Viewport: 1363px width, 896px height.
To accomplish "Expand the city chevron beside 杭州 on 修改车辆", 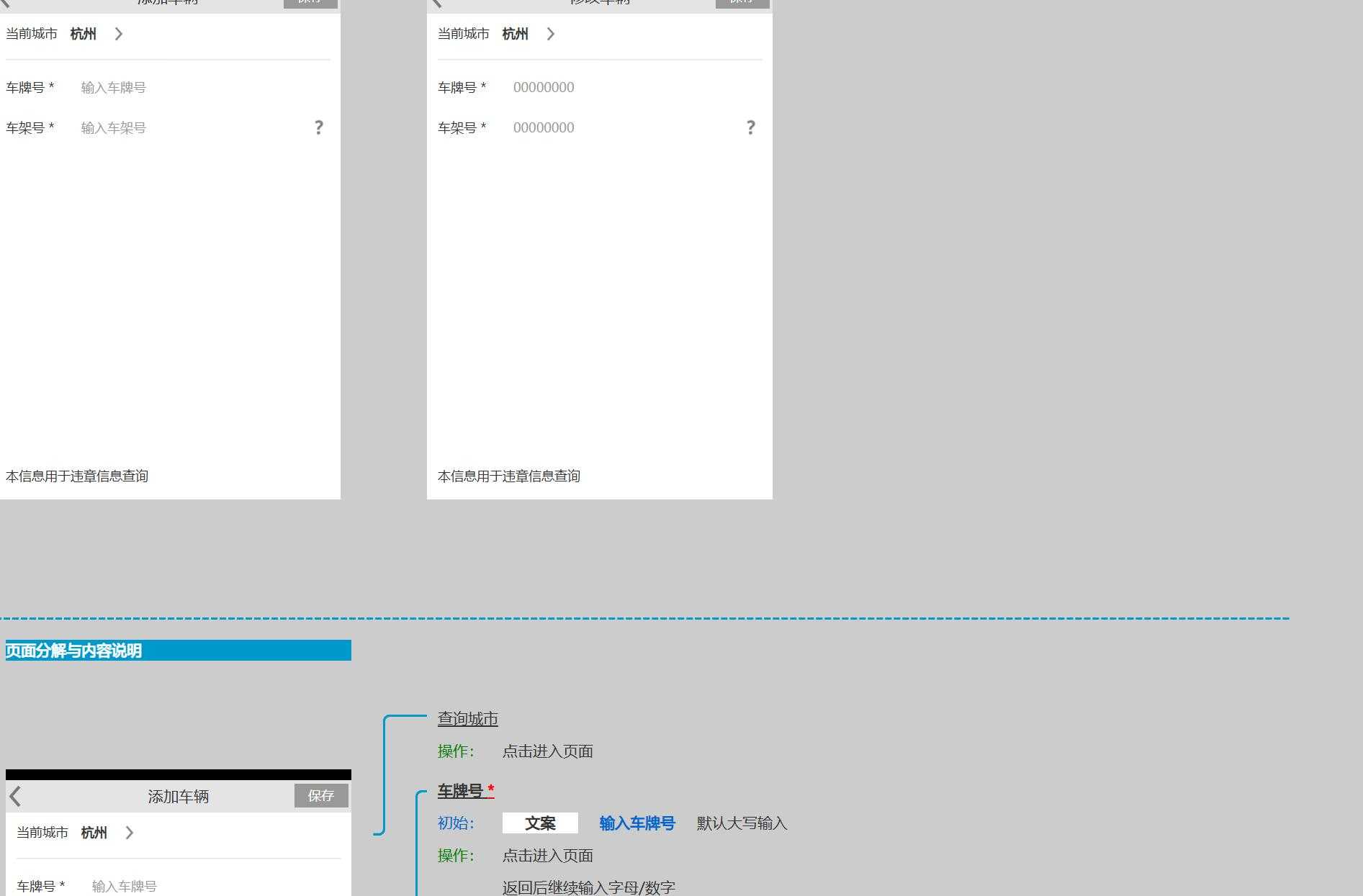I will (551, 34).
